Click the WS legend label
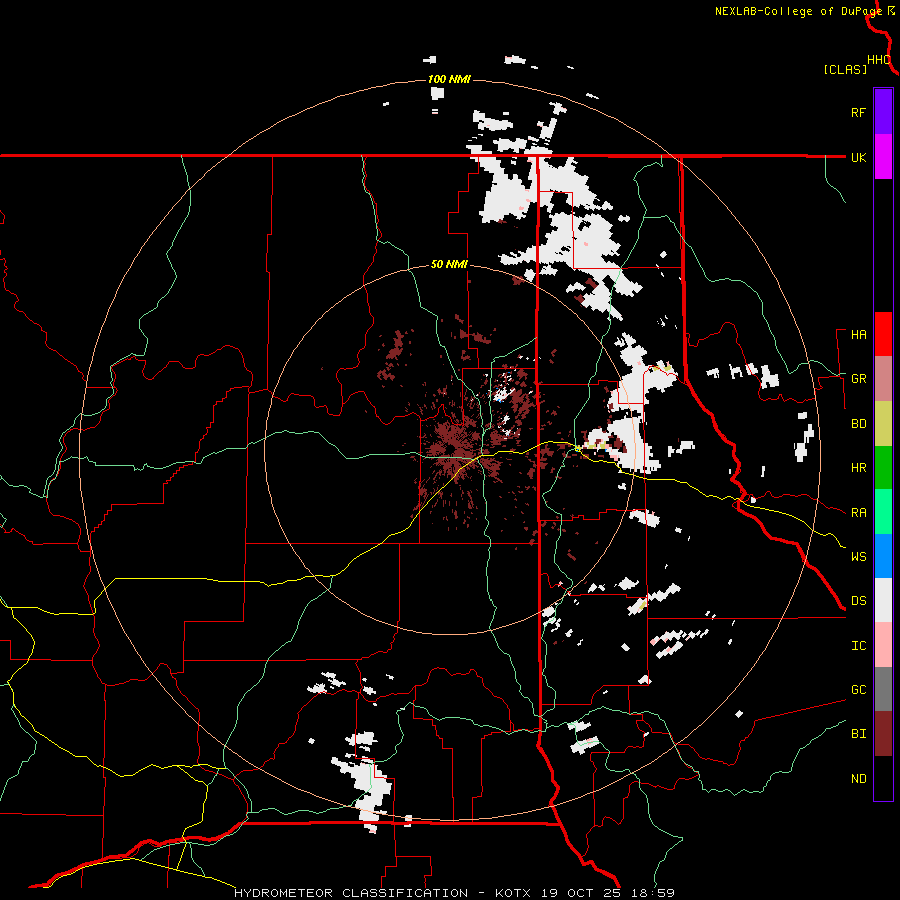The image size is (900, 900). click(x=858, y=557)
